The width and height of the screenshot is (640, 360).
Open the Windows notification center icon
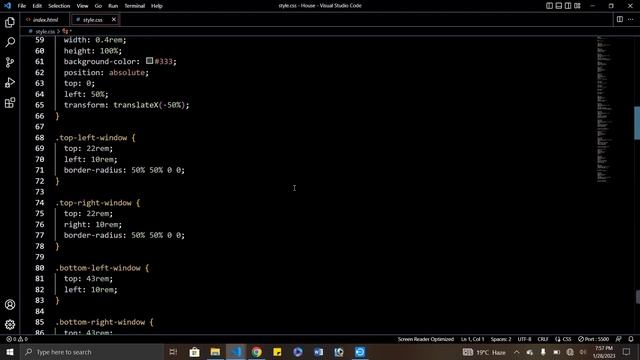pos(627,352)
